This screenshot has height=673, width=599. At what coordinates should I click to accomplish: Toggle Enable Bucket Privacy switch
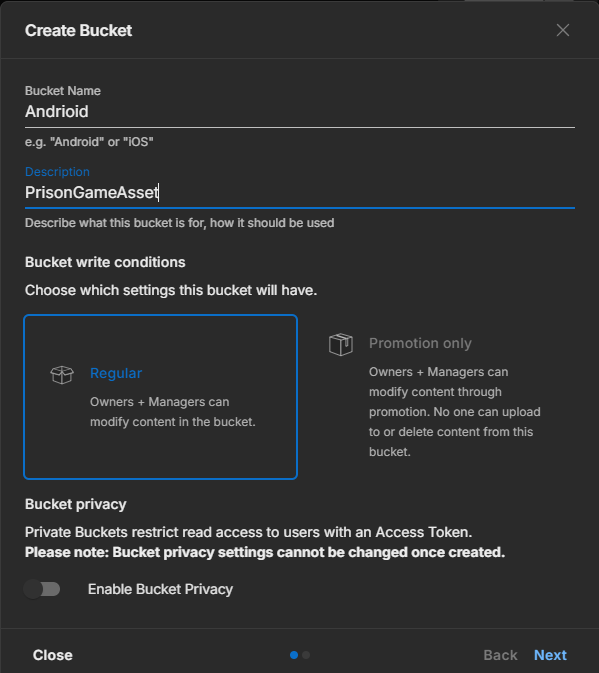click(42, 589)
